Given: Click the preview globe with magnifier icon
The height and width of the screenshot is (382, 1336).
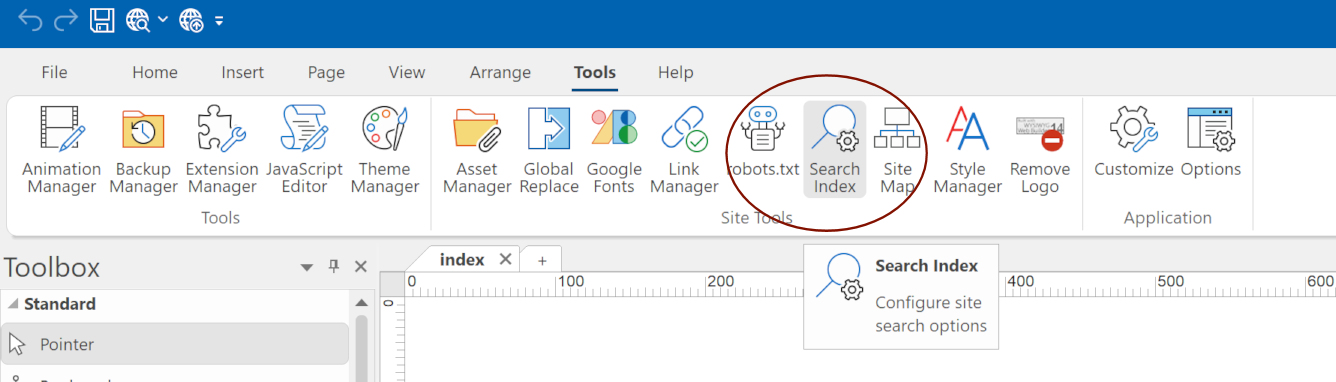Looking at the screenshot, I should point(138,20).
